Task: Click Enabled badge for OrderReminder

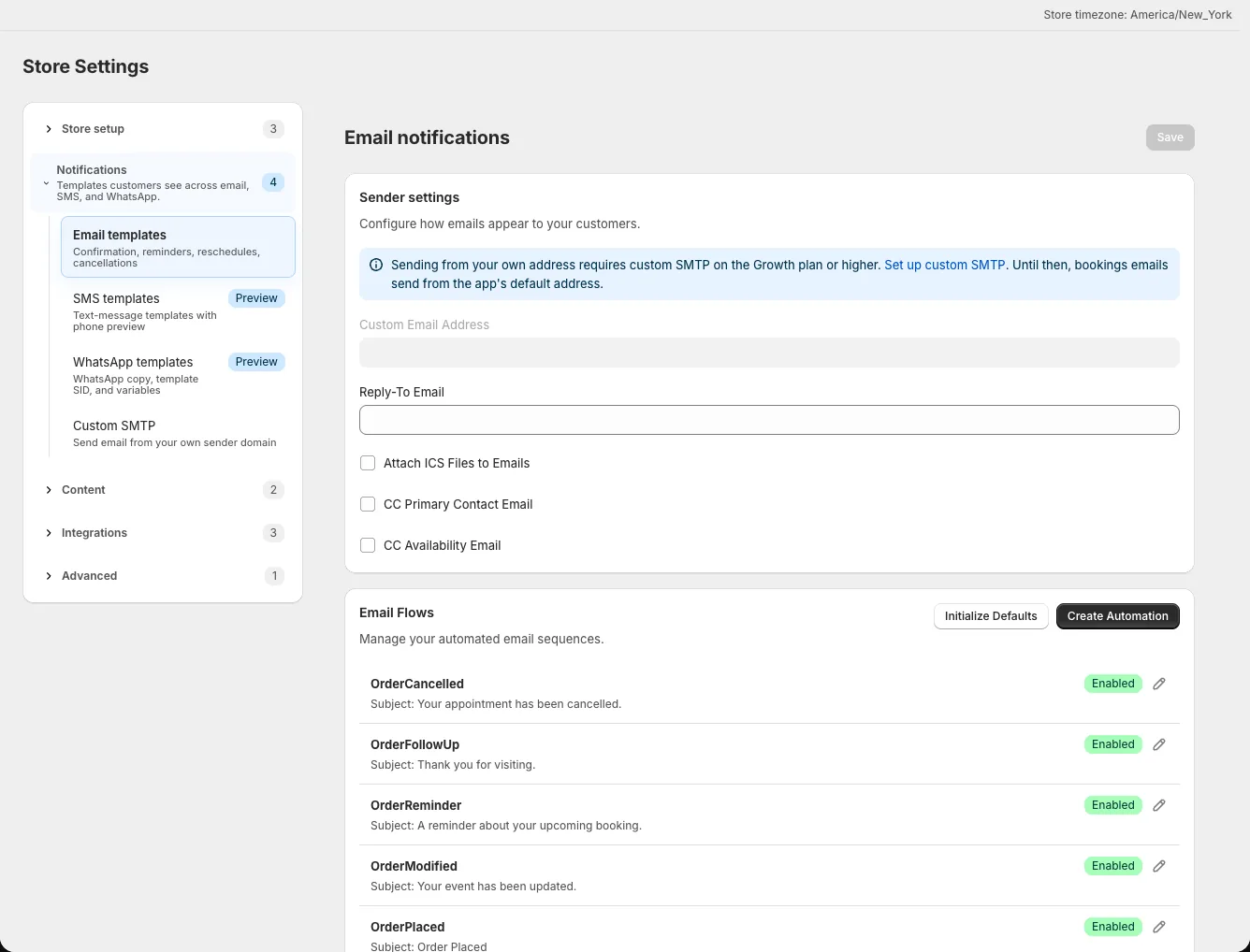Action: pyautogui.click(x=1113, y=805)
